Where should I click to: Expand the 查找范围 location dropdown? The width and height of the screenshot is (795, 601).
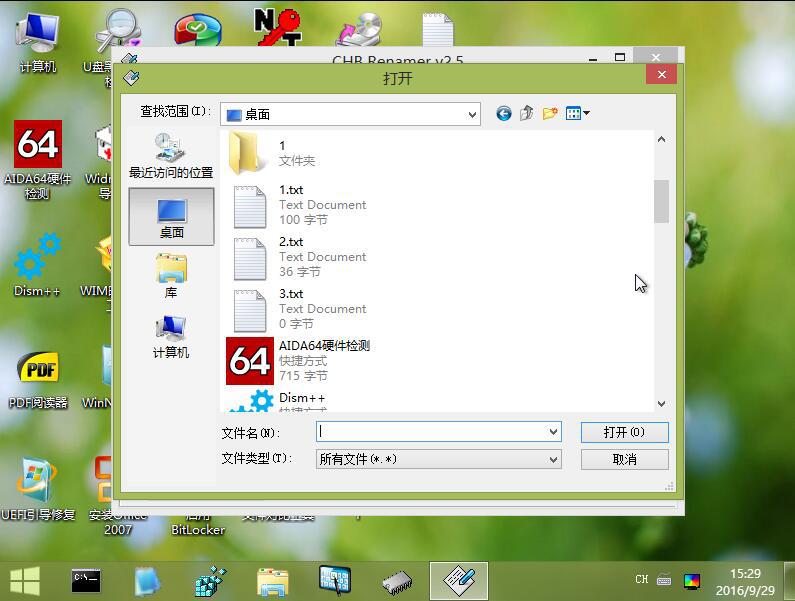point(472,115)
